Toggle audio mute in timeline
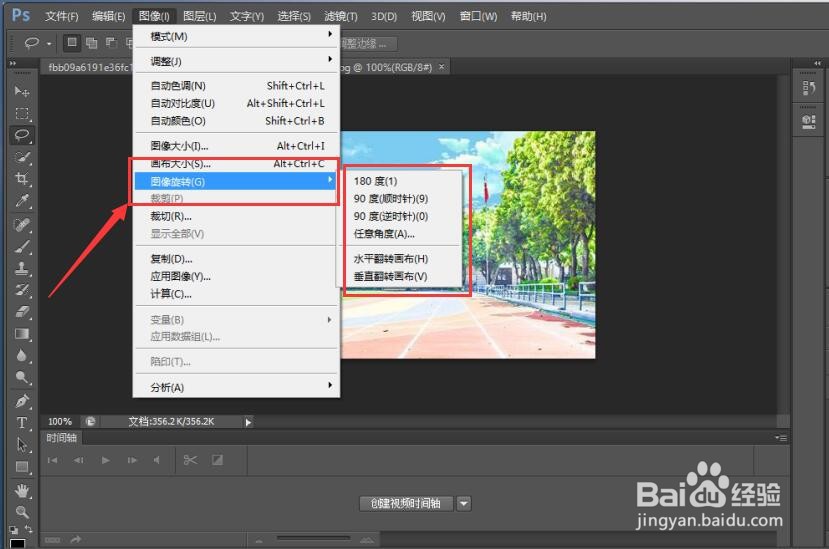The width and height of the screenshot is (829, 549). [x=156, y=460]
